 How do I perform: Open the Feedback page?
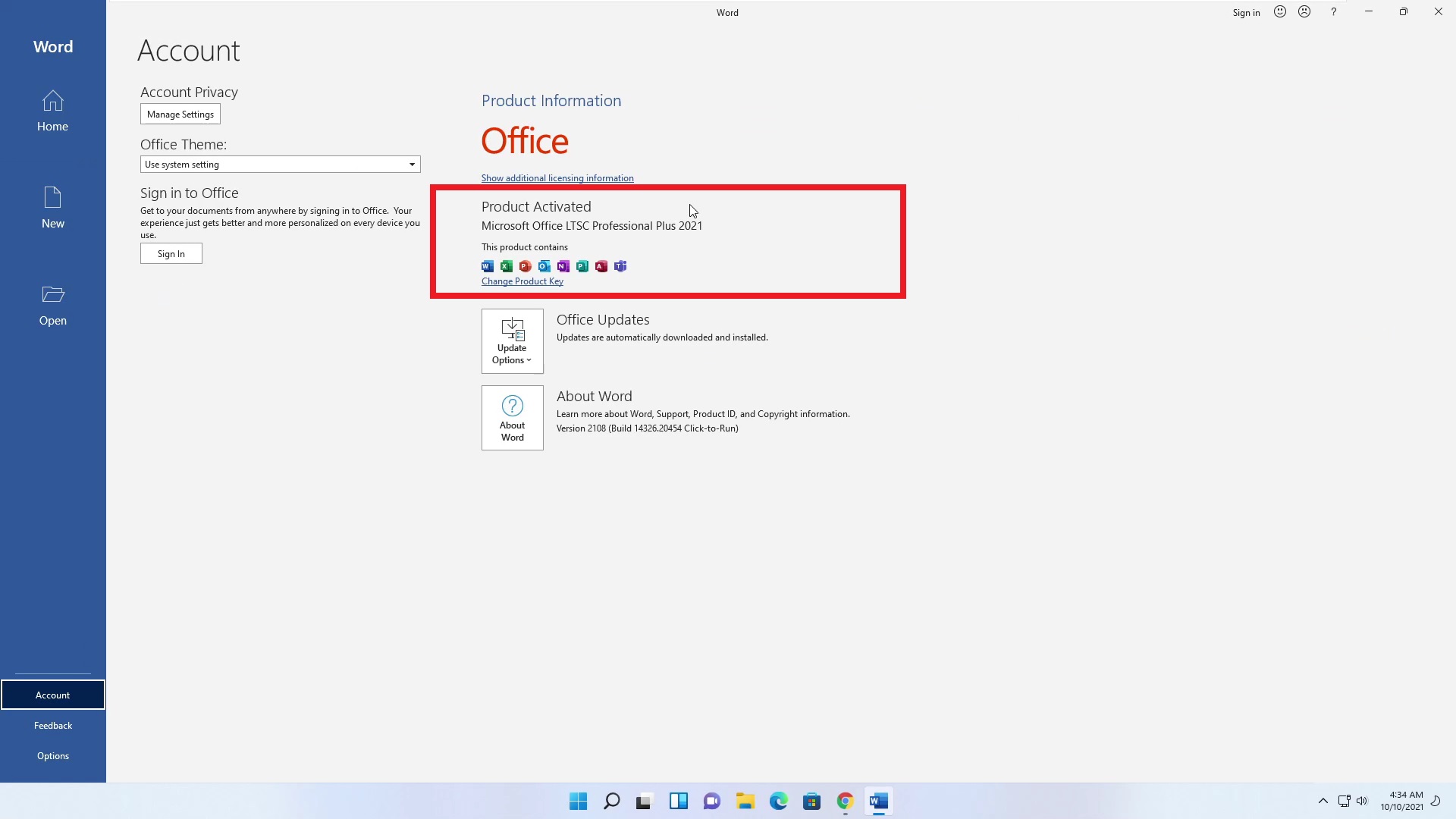coord(52,725)
